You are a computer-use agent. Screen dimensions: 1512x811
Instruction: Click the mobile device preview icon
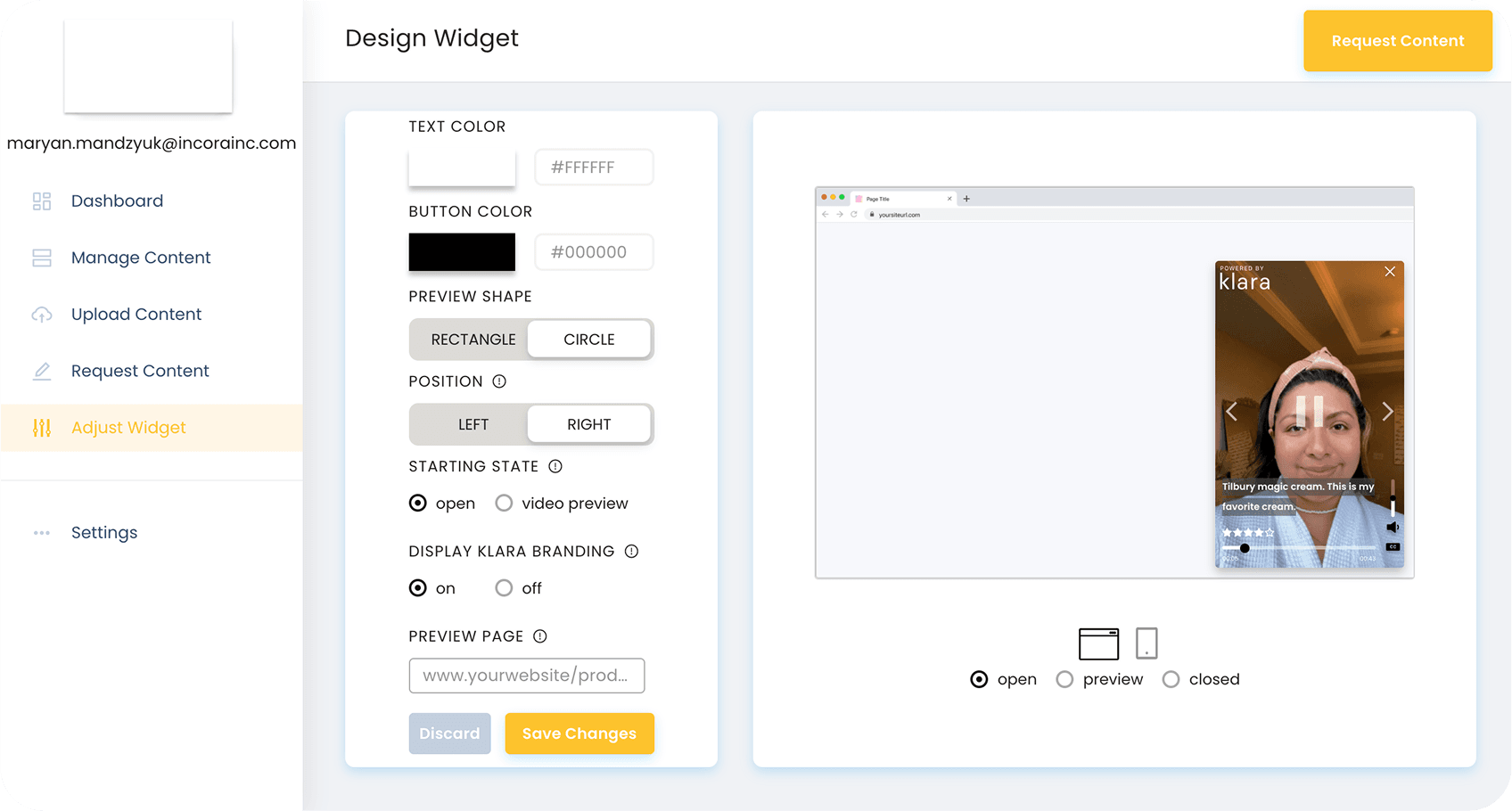tap(1146, 643)
